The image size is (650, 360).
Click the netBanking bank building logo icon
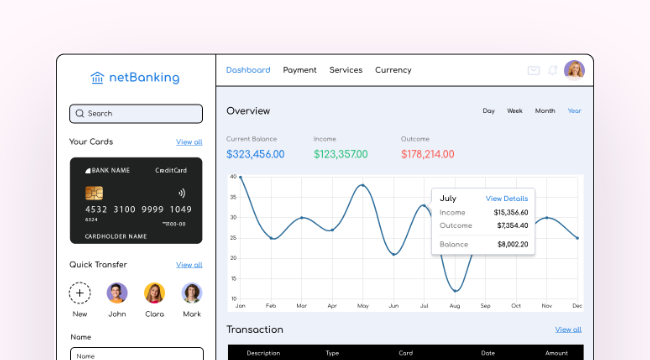point(97,78)
